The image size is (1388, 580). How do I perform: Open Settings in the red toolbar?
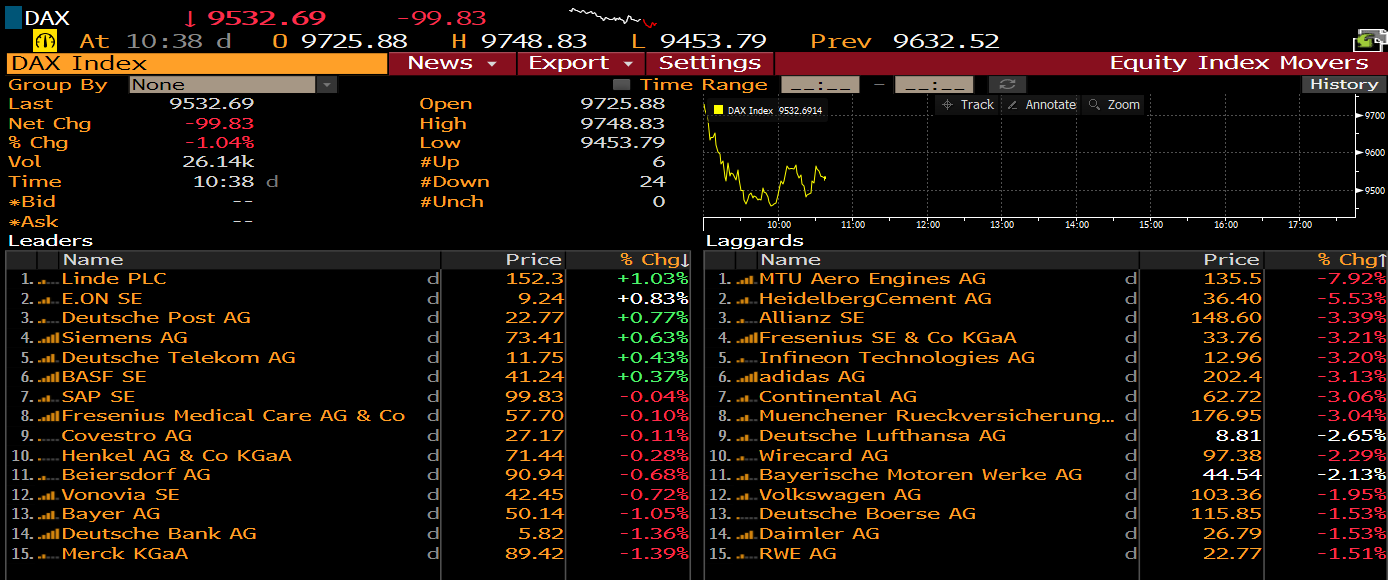(x=709, y=63)
